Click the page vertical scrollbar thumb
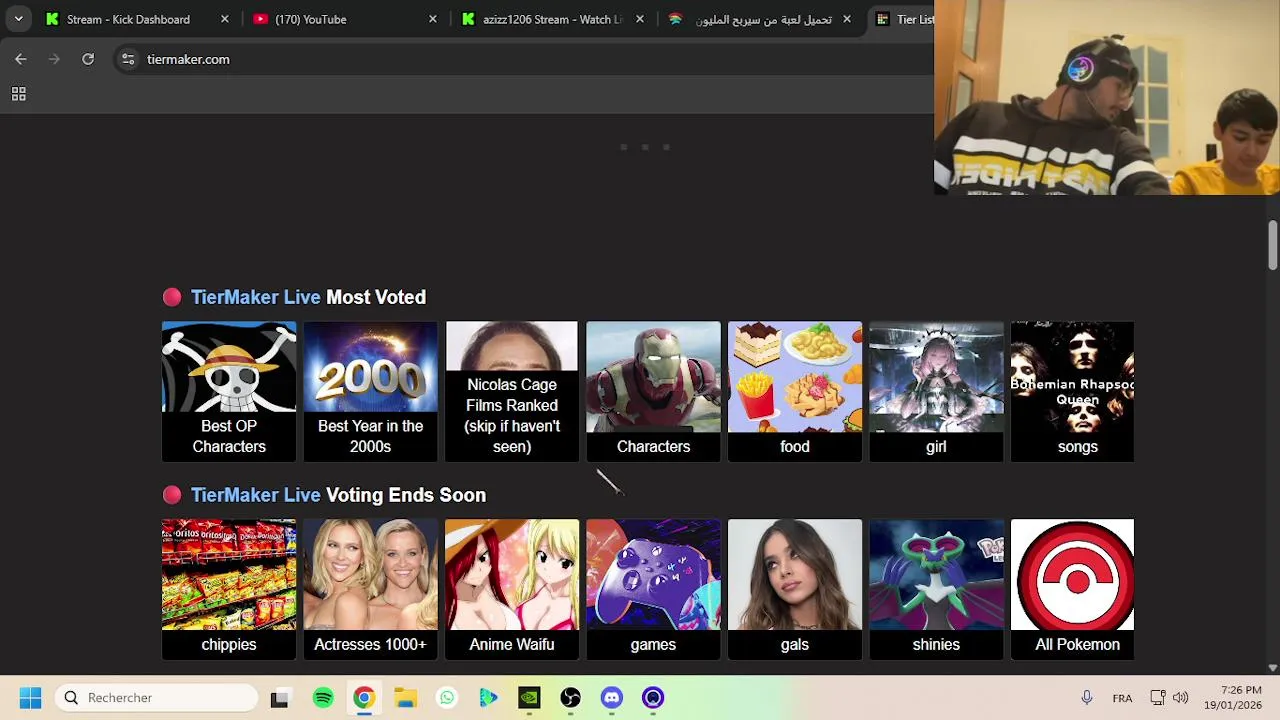1280x720 pixels. 1272,245
